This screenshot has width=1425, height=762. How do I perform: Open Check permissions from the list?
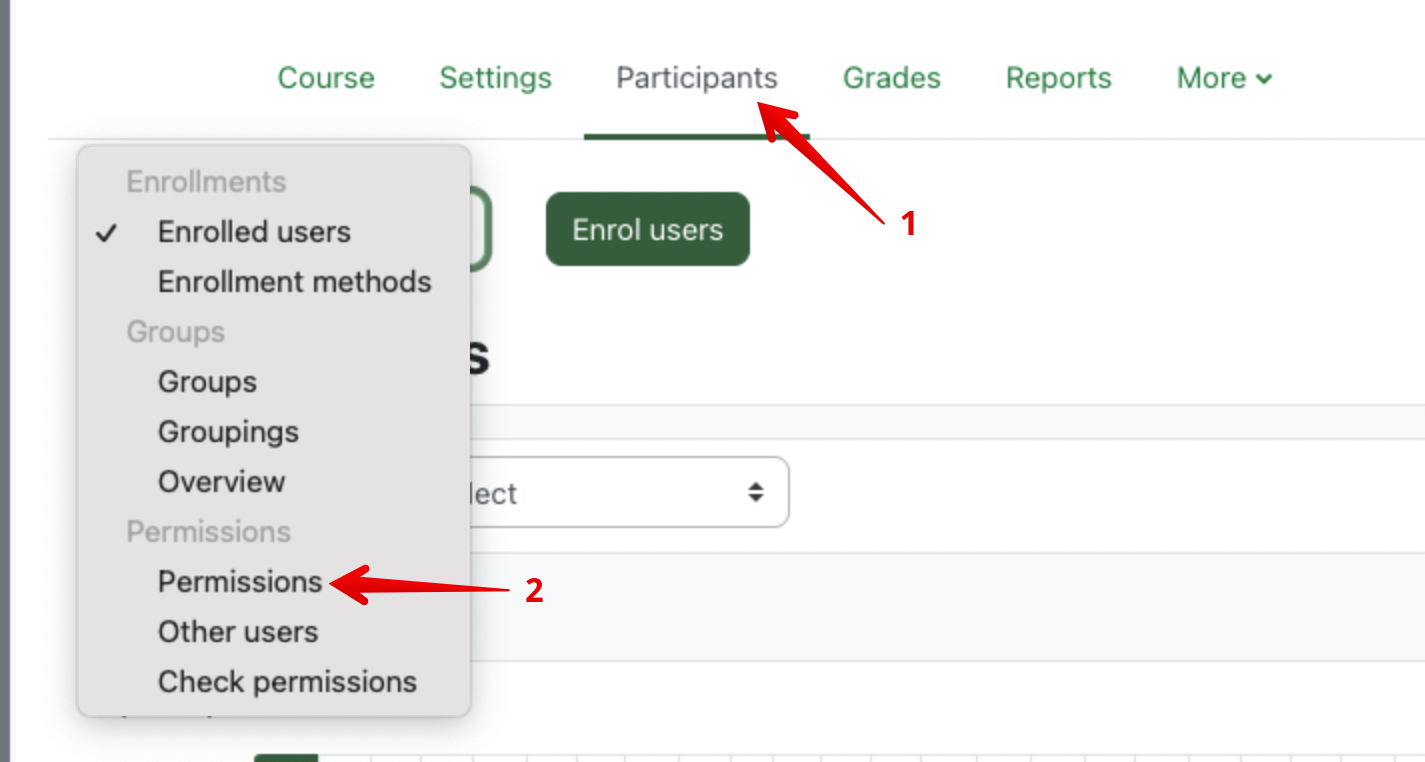click(287, 682)
